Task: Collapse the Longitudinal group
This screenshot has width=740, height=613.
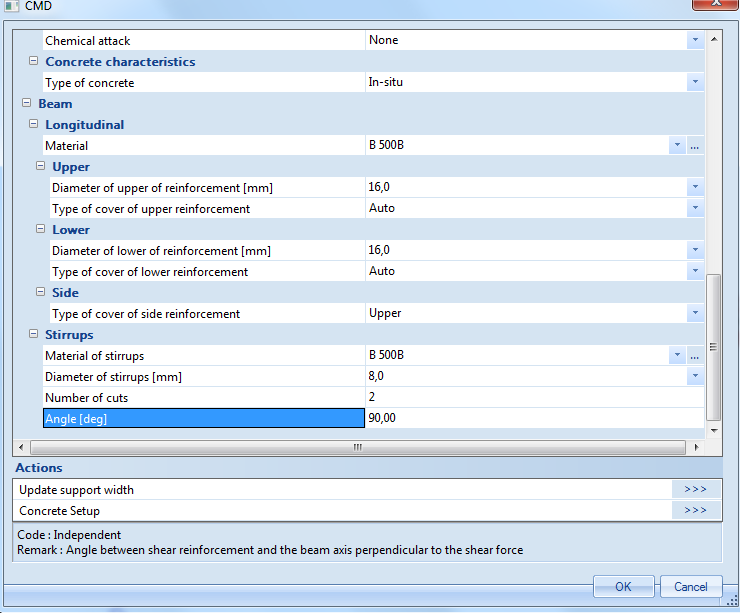Action: 34,125
